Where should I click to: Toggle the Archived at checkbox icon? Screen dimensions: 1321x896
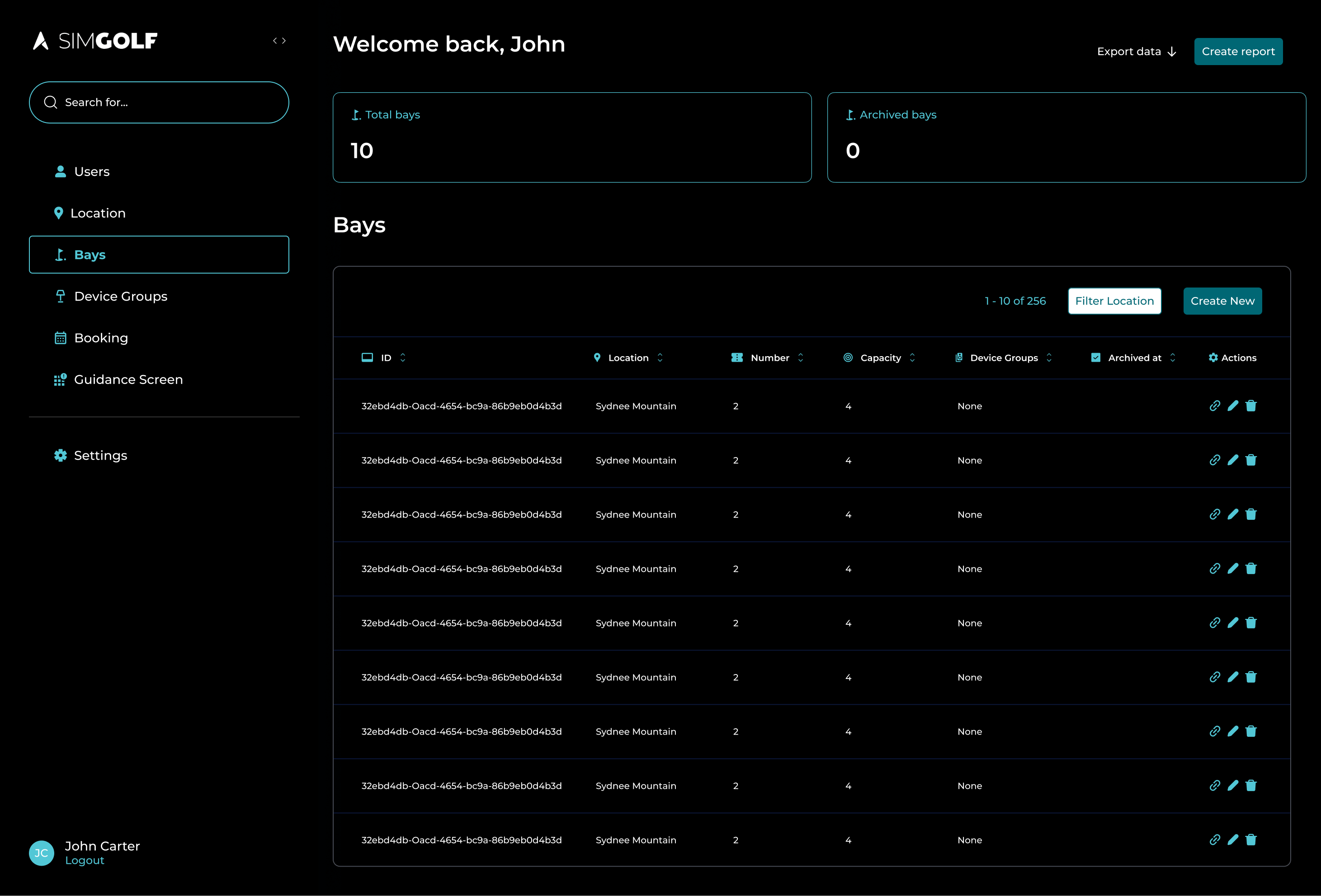click(x=1096, y=358)
